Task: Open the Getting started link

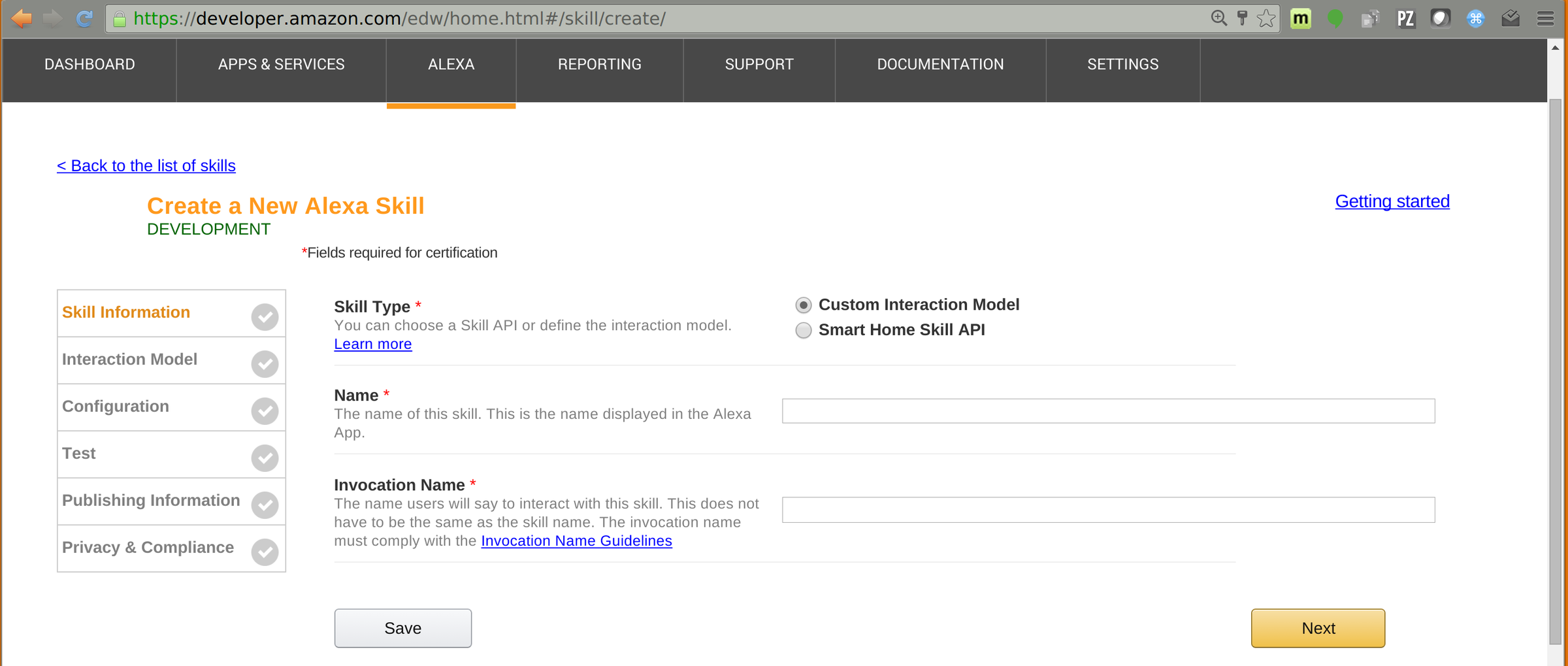Action: 1392,201
